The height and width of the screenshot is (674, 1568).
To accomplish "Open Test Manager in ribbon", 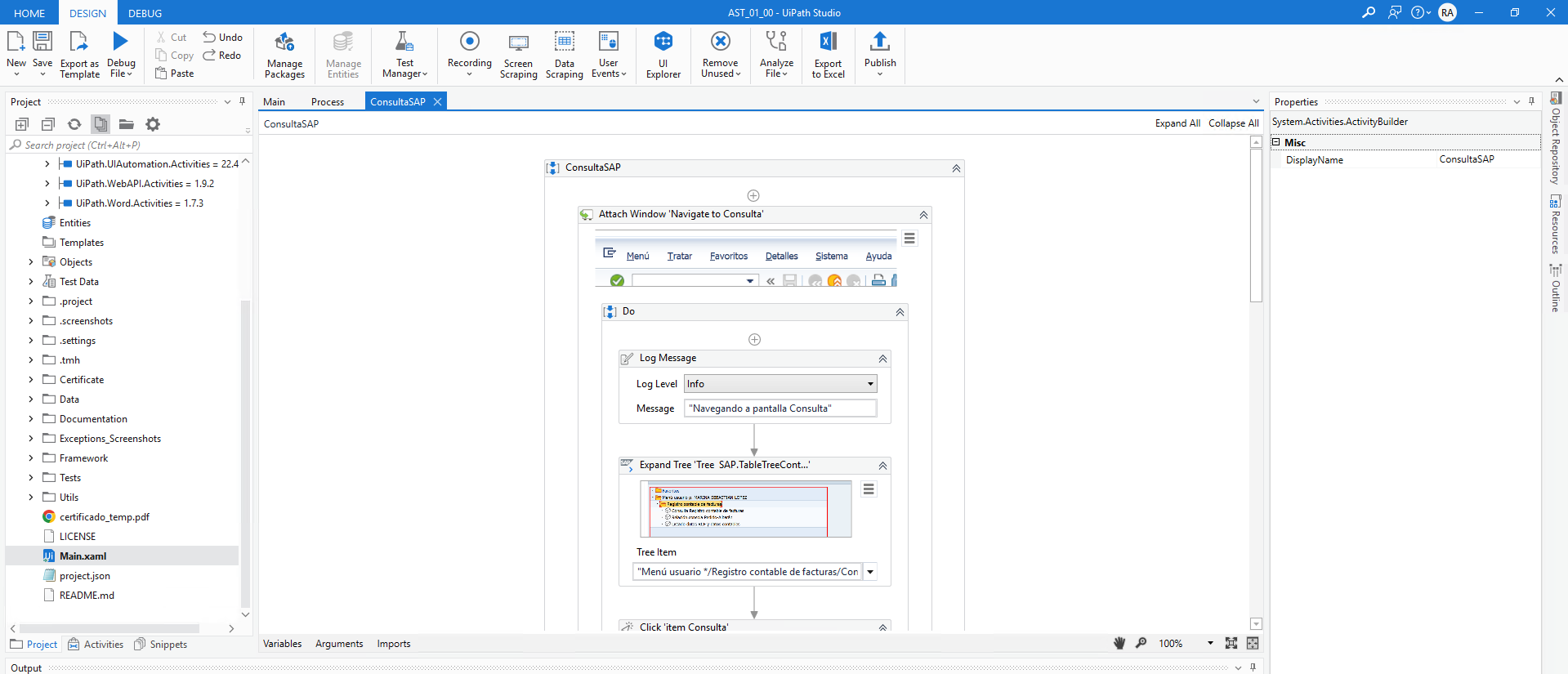I will point(404,55).
